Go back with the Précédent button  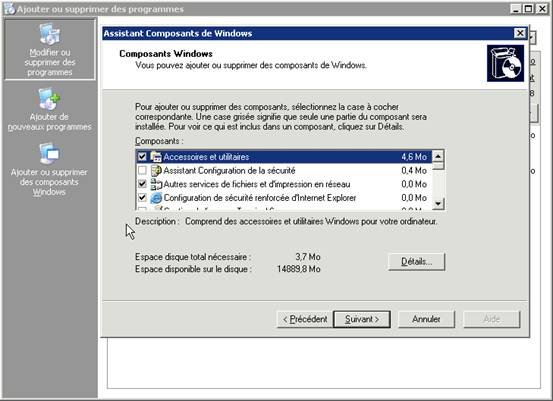point(305,319)
